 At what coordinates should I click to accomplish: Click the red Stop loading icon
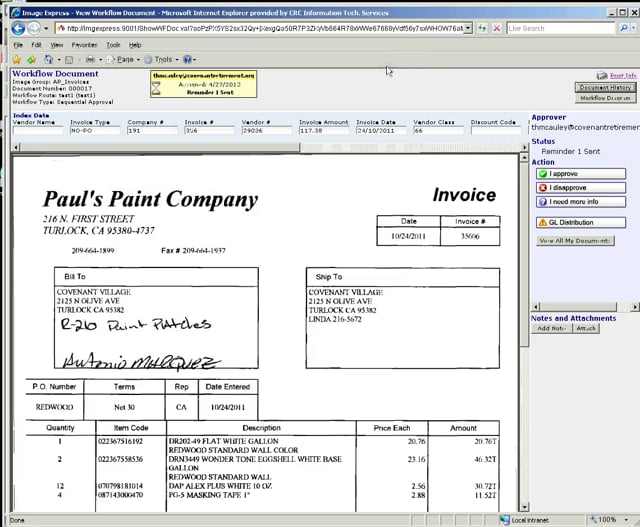click(x=497, y=28)
